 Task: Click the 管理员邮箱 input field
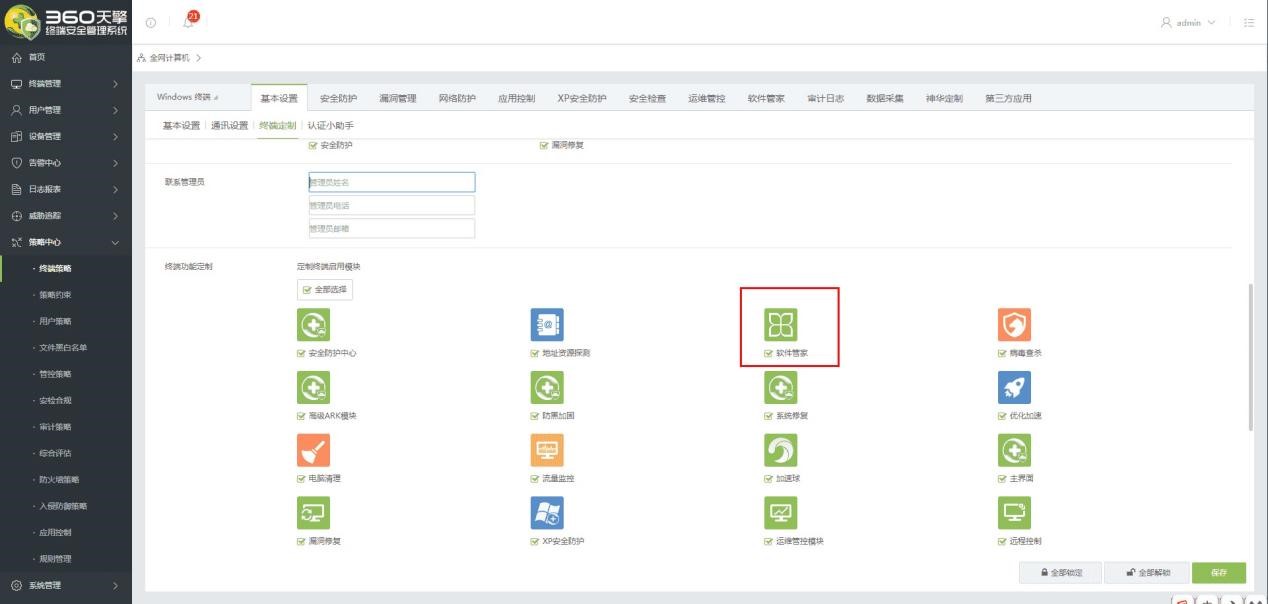(392, 228)
